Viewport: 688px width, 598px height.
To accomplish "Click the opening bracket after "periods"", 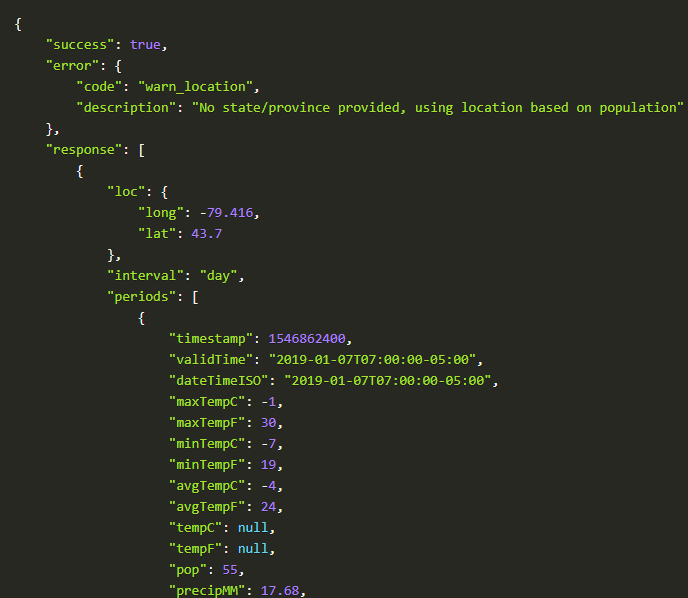I will [x=196, y=297].
